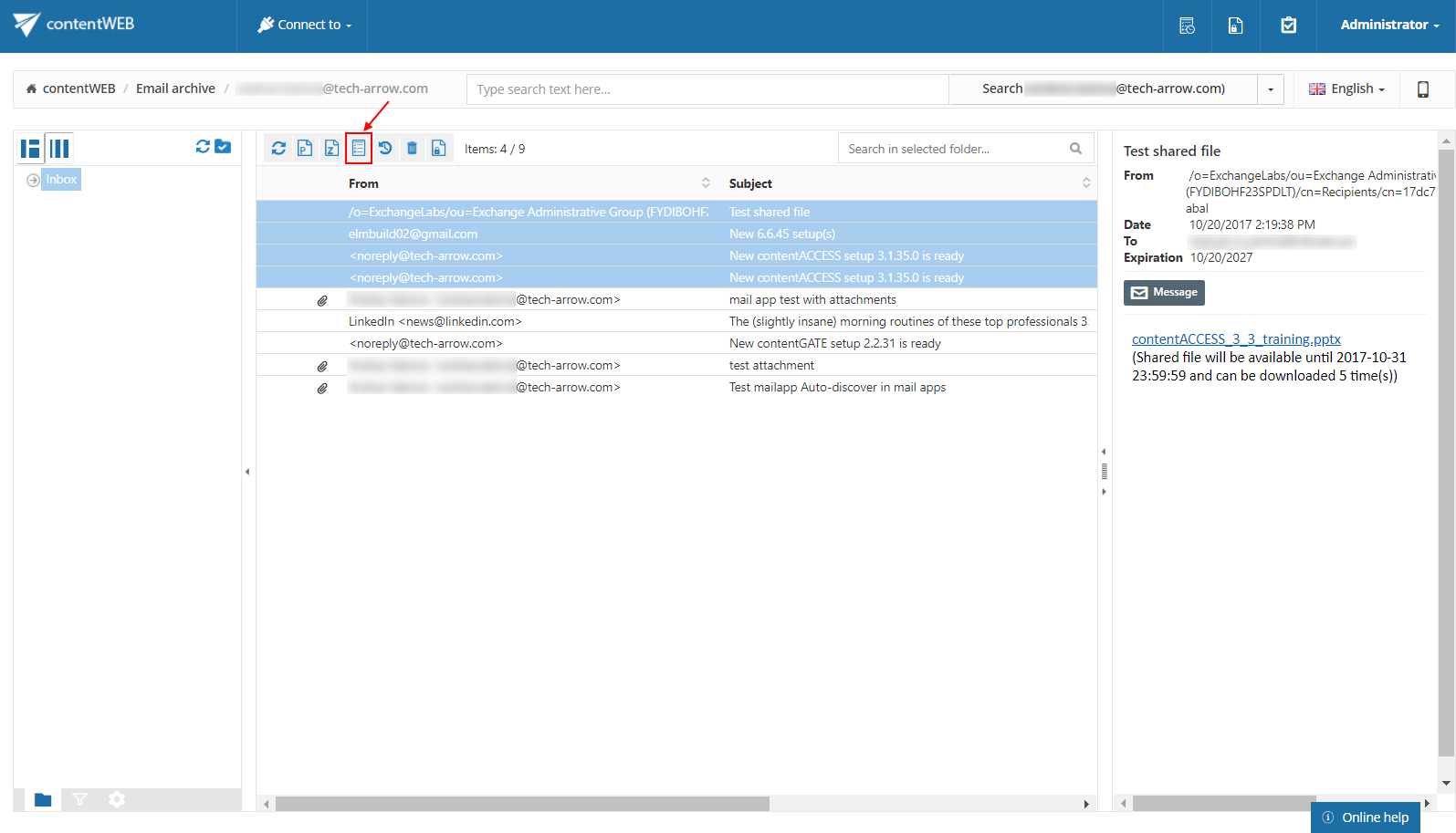This screenshot has height=833, width=1456.
Task: Go to contentWEB home breadcrumb
Action: [70, 89]
